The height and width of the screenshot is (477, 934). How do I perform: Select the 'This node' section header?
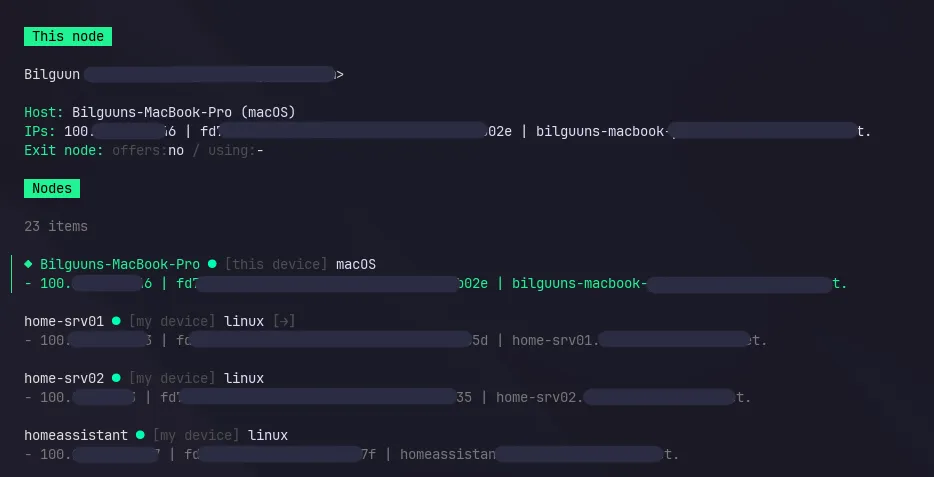click(68, 36)
